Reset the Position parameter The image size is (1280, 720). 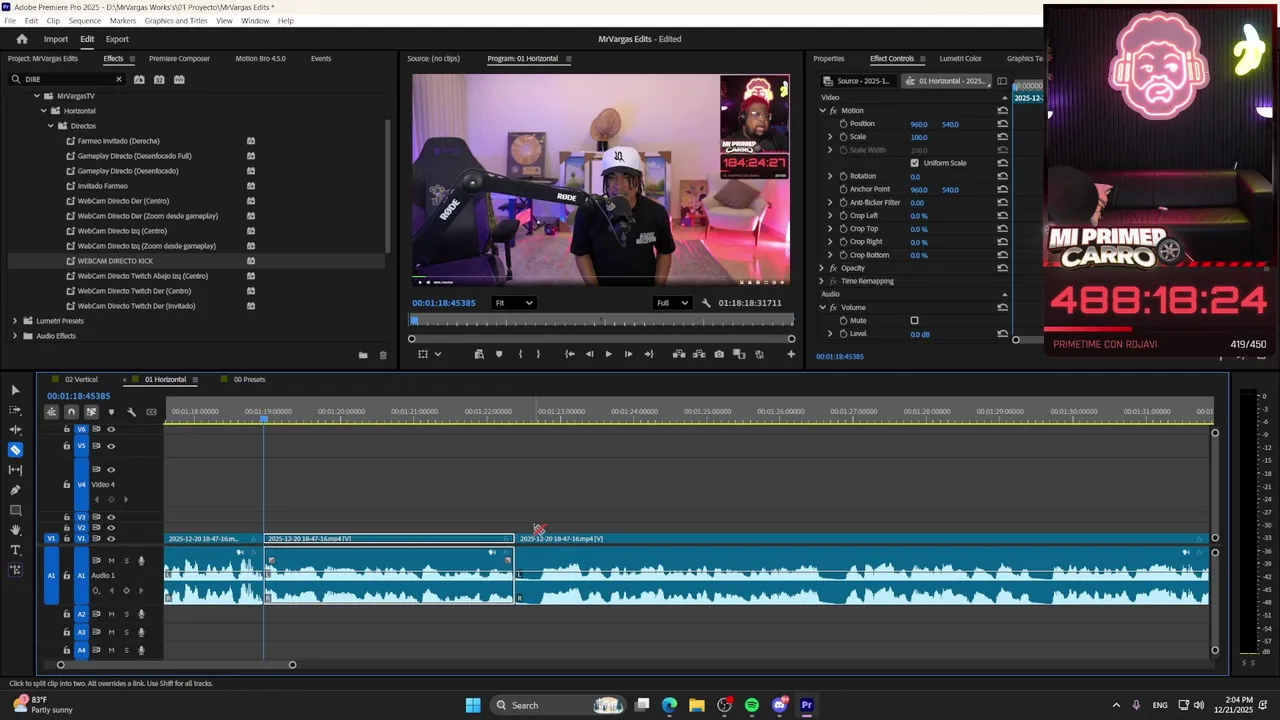(1002, 124)
